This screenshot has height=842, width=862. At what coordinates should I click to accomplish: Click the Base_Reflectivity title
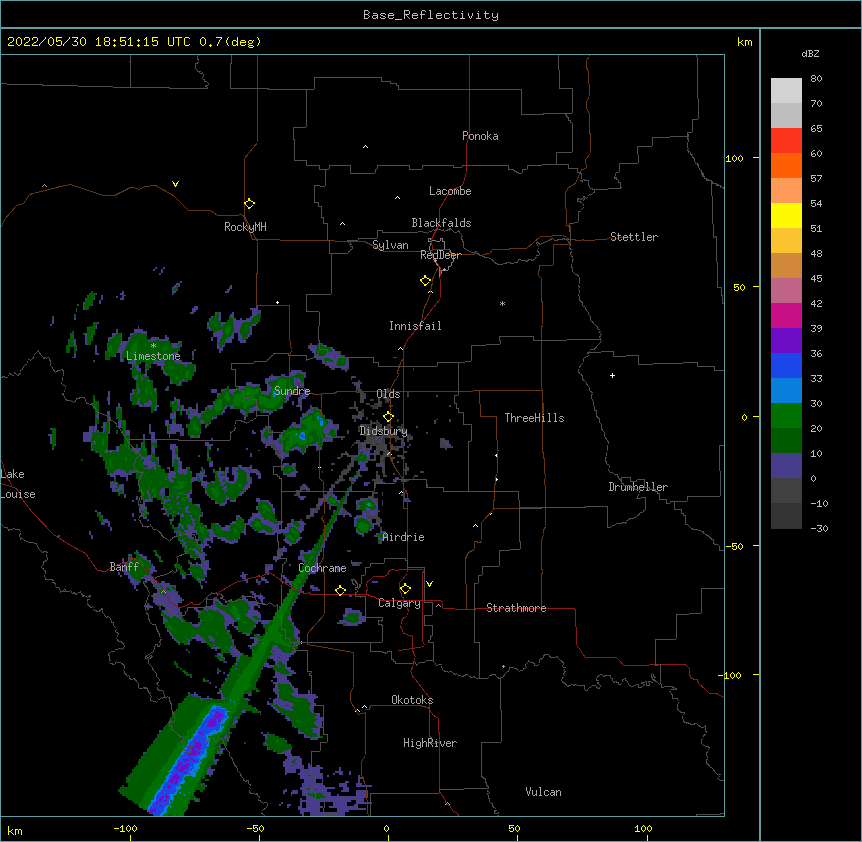(431, 15)
